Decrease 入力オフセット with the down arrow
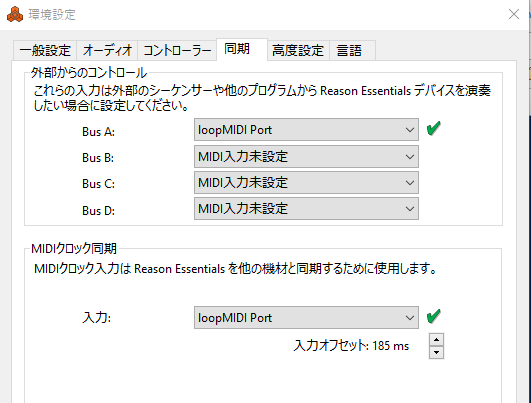The width and height of the screenshot is (531, 403). (436, 353)
